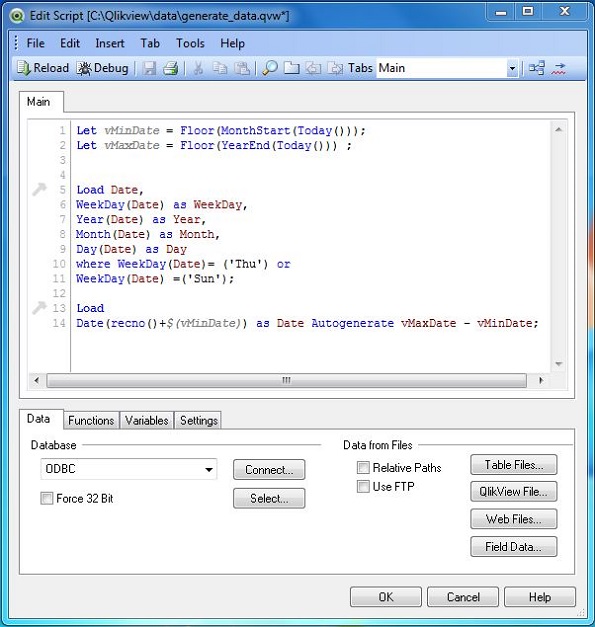
Task: Click script line 1 with vMinDate
Action: [x=221, y=130]
